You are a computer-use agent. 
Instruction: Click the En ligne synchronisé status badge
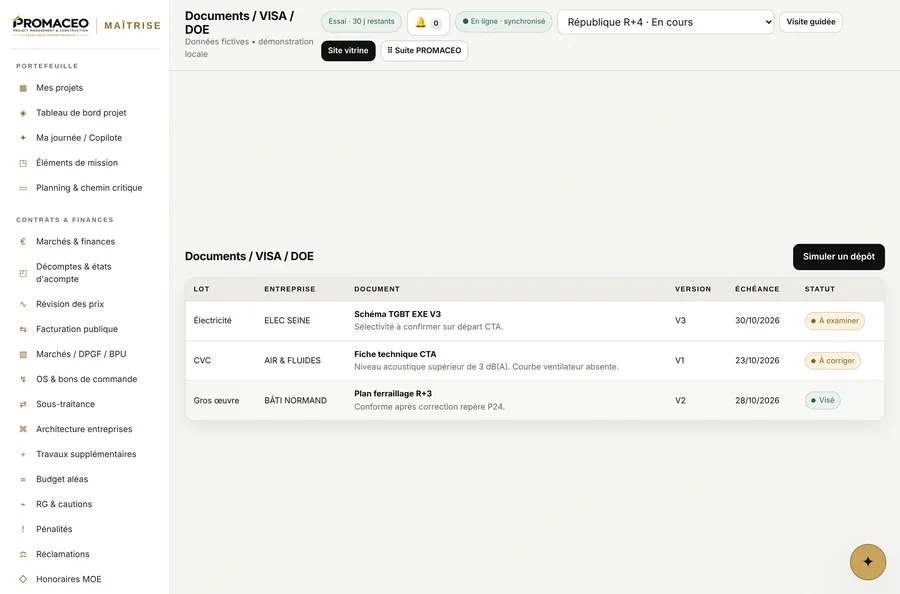pos(503,22)
